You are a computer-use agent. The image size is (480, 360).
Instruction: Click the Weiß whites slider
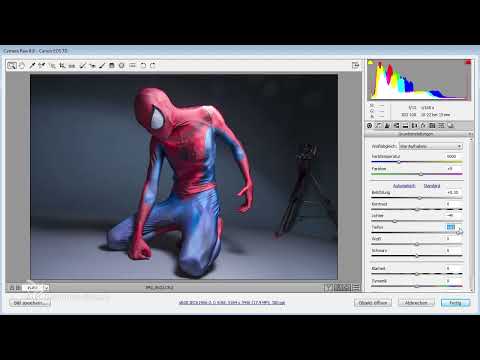coord(417,244)
